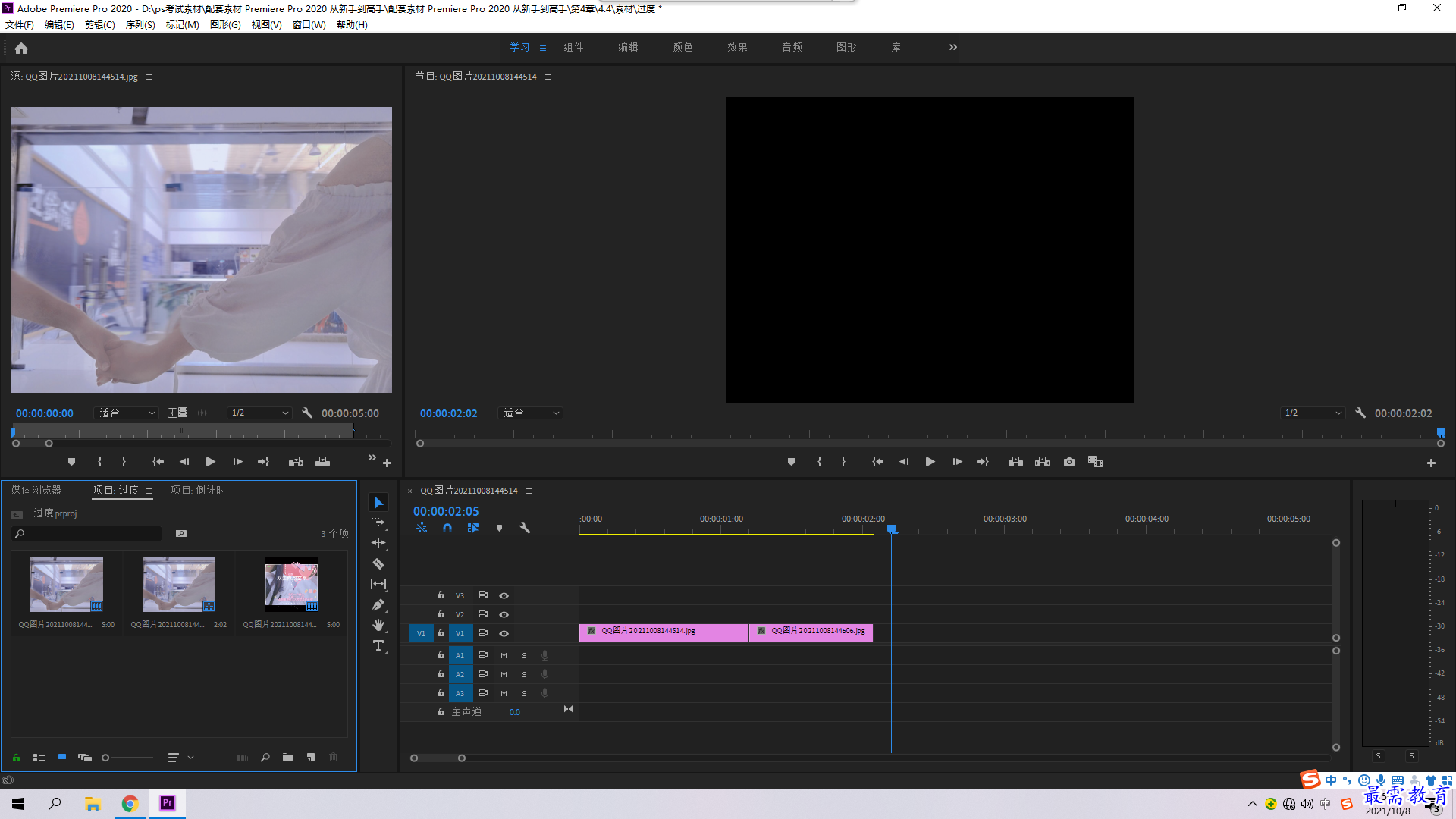Screen dimensions: 1456x819
Task: Open Program monitor zoom level 适合 dropdown
Action: (x=531, y=413)
